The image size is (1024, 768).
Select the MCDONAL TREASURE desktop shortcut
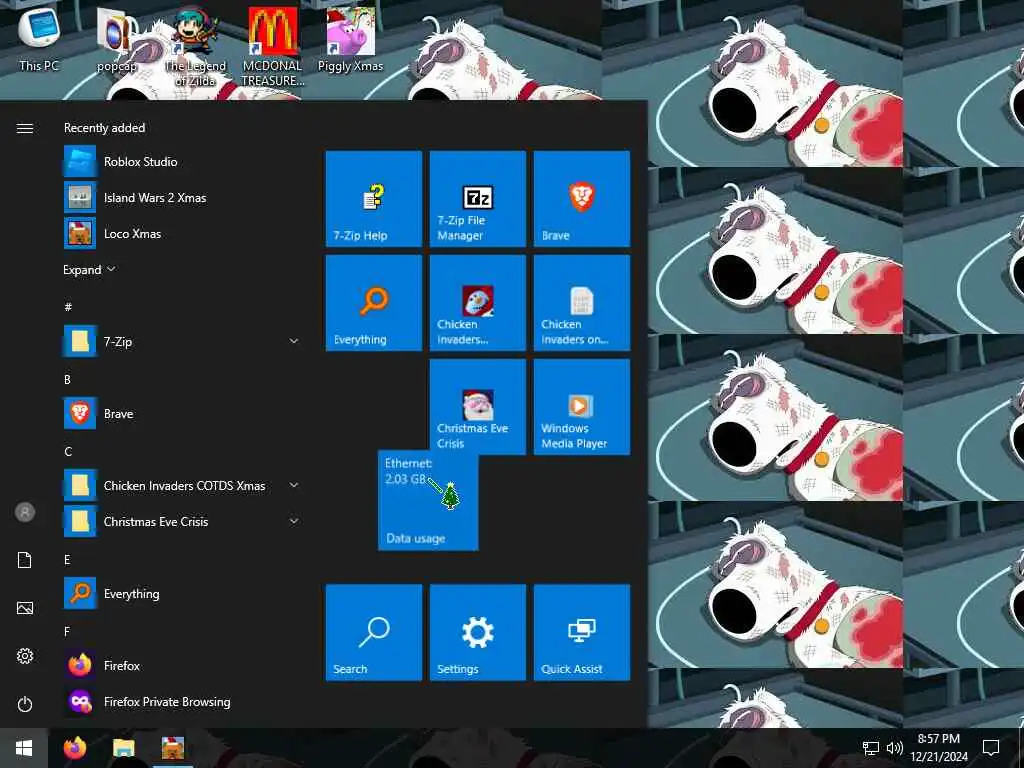(x=272, y=46)
